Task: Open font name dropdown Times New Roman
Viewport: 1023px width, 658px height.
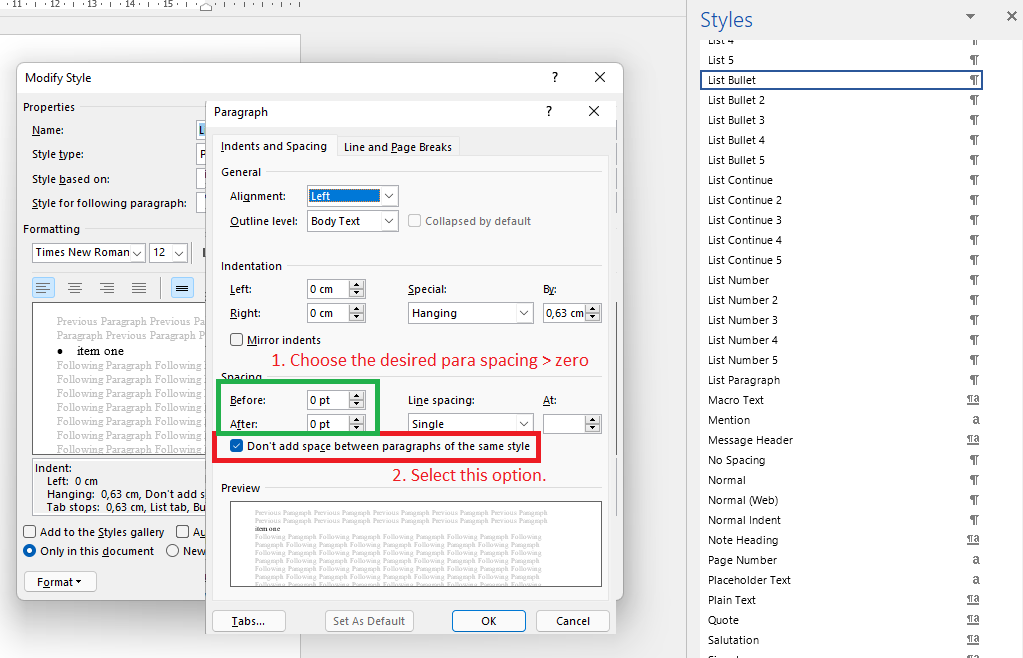Action: tap(137, 252)
